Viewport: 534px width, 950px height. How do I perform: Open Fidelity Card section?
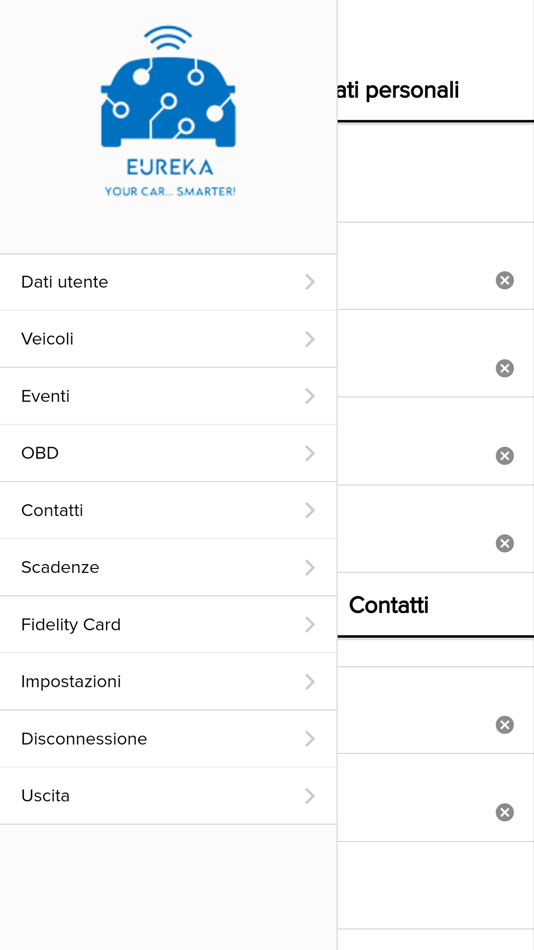[168, 625]
